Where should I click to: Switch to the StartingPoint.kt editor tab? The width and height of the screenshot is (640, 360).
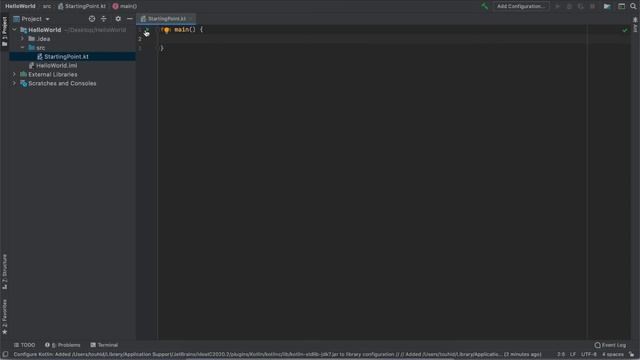click(x=167, y=19)
